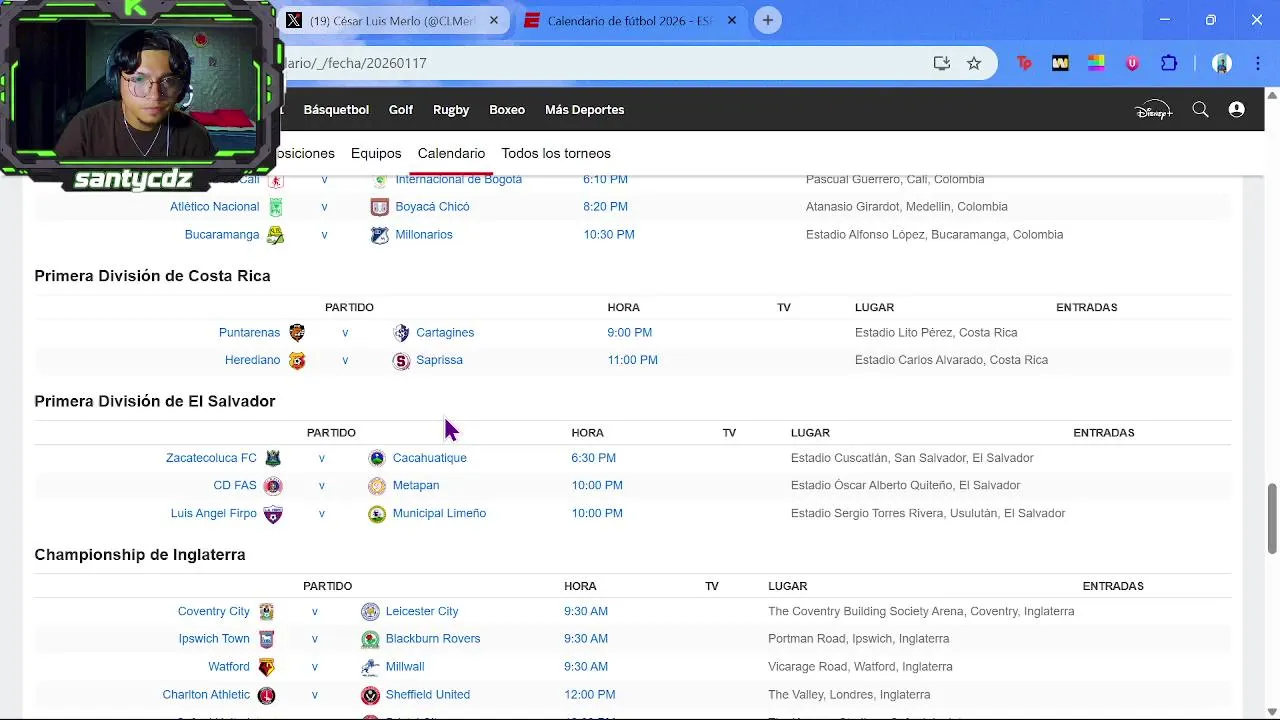
Task: Click the Millonarios team crest
Action: (x=379, y=235)
